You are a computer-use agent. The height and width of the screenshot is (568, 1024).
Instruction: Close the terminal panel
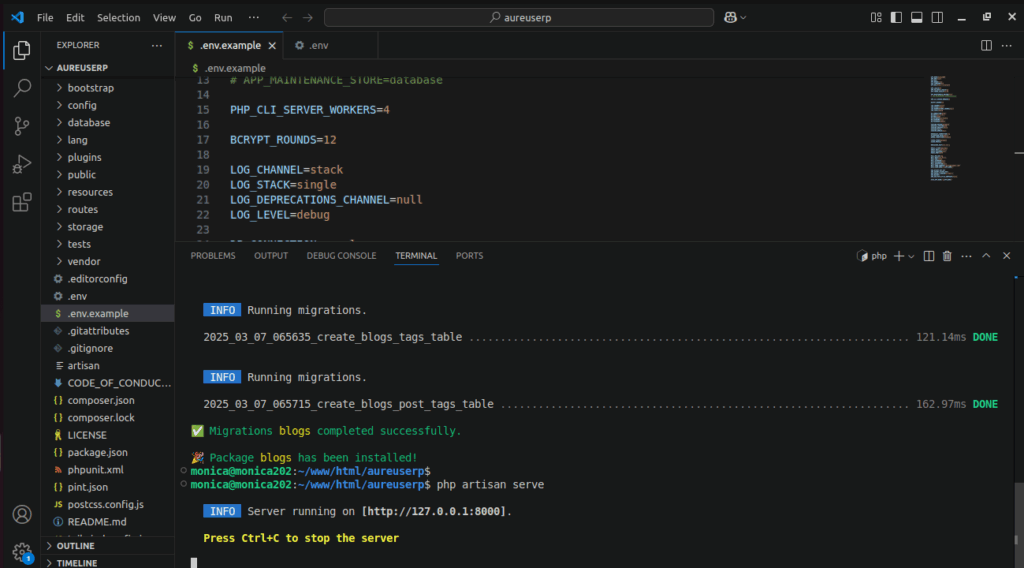coord(1006,256)
